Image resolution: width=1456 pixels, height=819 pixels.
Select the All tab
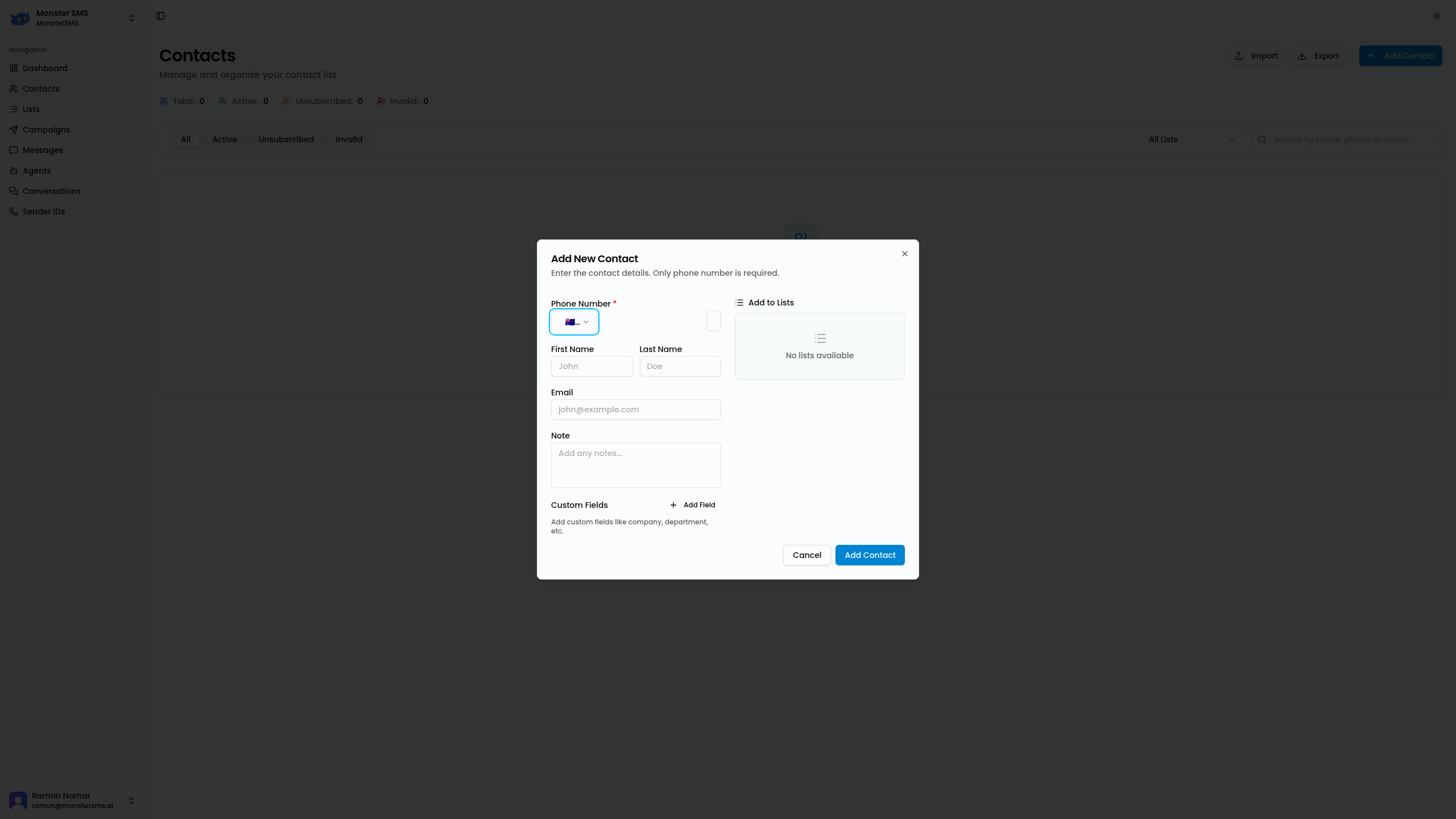(x=185, y=139)
